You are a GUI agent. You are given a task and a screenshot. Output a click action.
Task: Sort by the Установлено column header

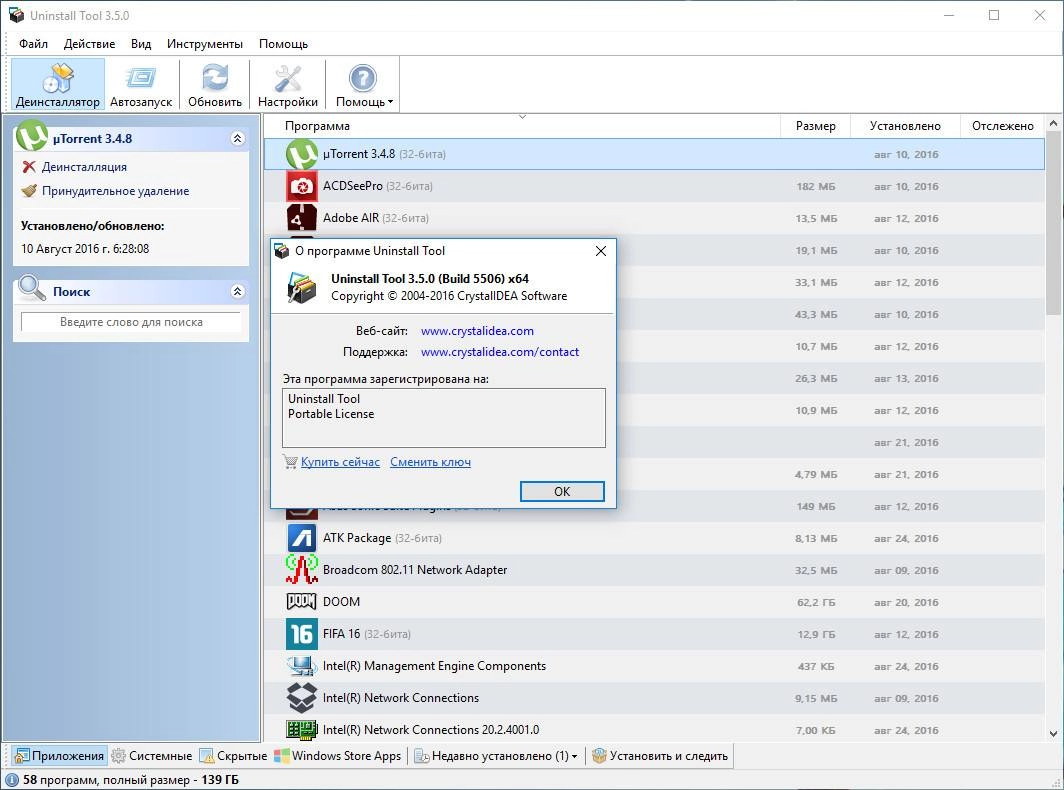[x=905, y=126]
